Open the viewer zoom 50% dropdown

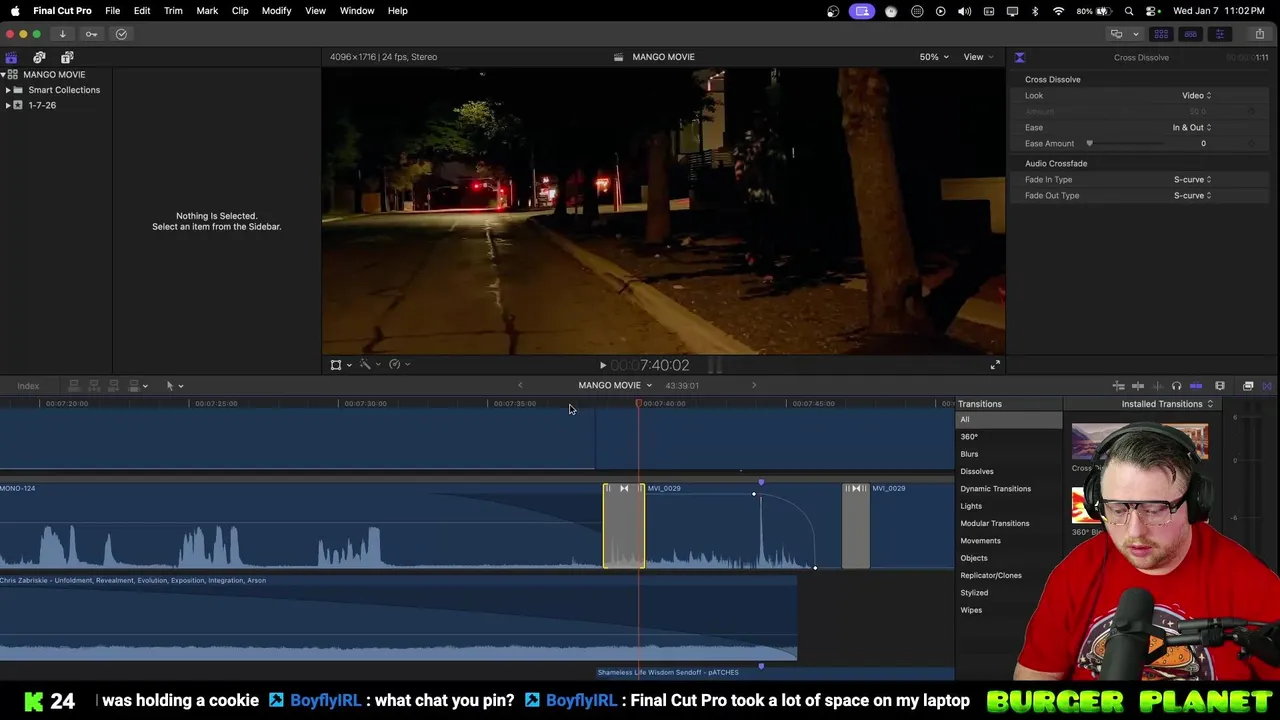933,57
